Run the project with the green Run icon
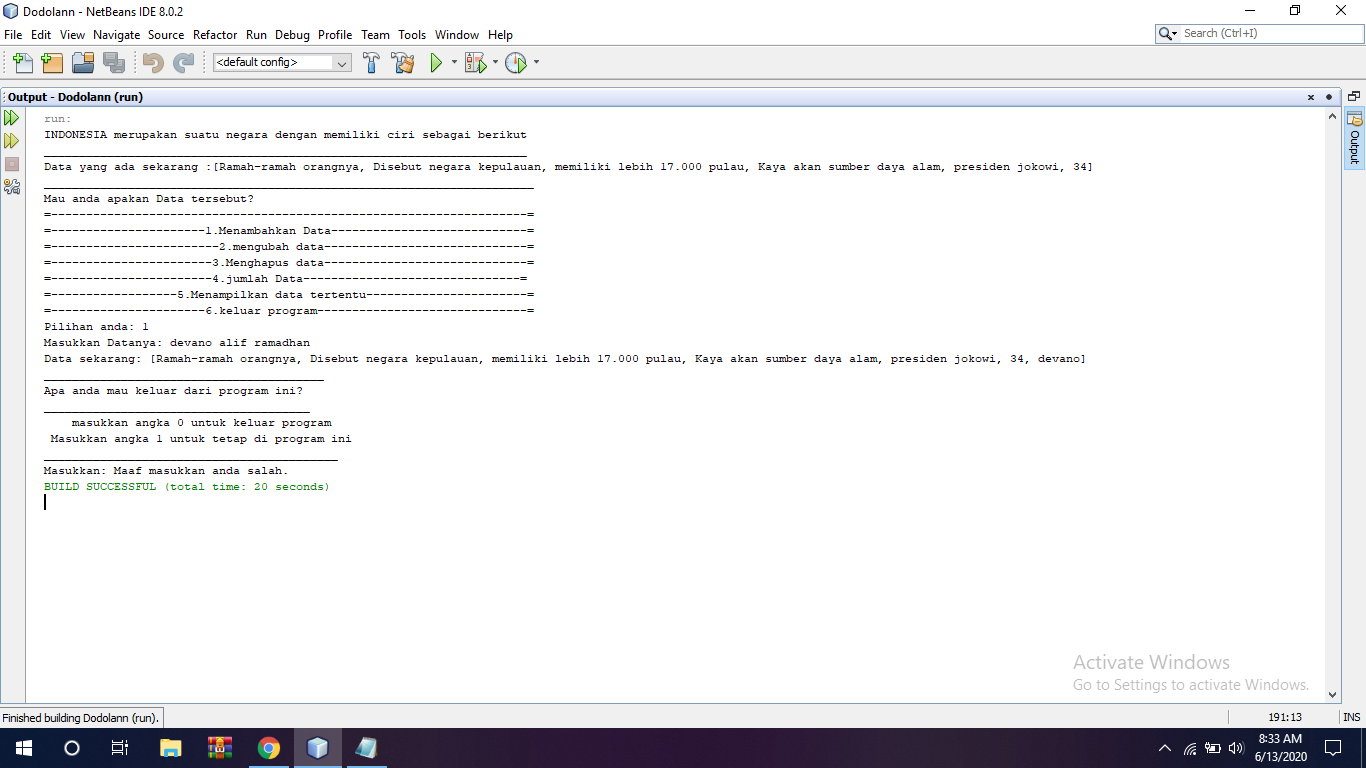Image resolution: width=1366 pixels, height=768 pixels. (436, 62)
